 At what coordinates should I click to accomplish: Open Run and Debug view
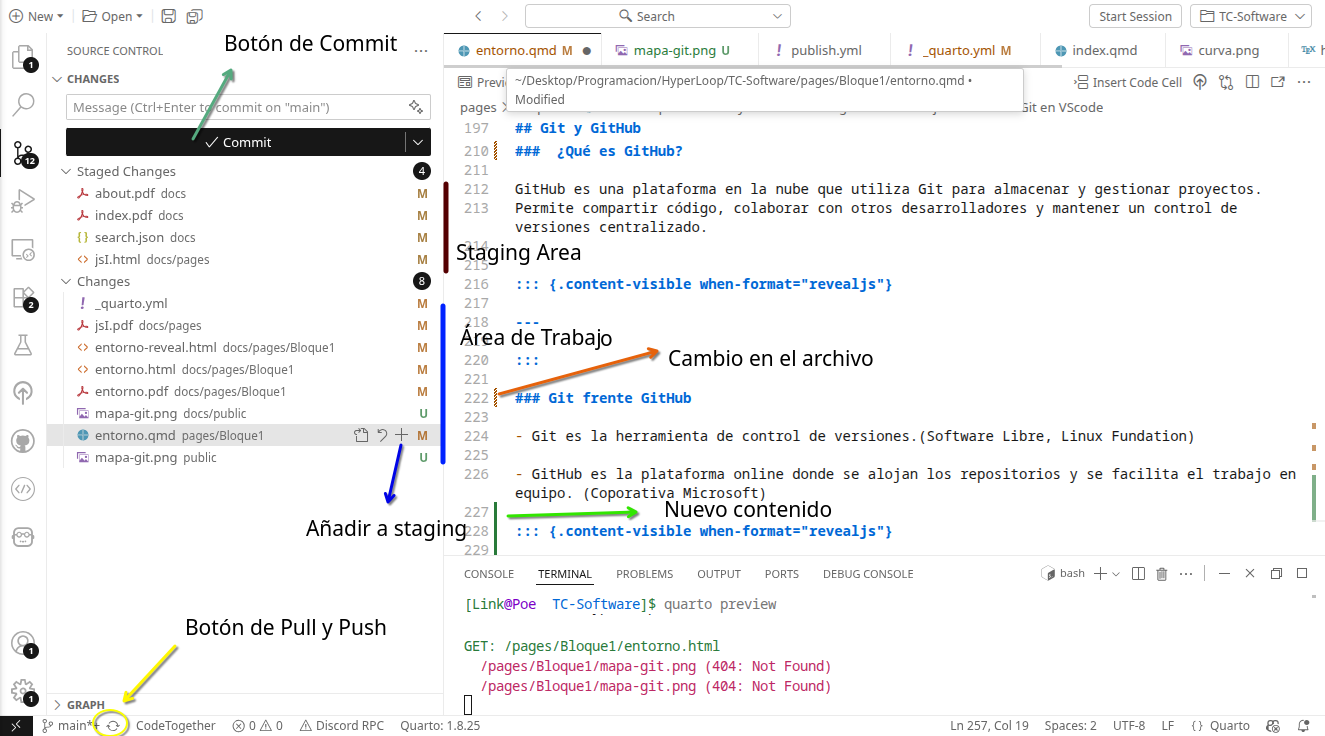pyautogui.click(x=22, y=202)
